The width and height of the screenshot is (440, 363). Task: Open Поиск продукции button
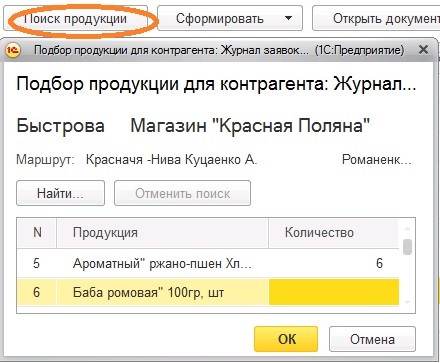click(75, 19)
